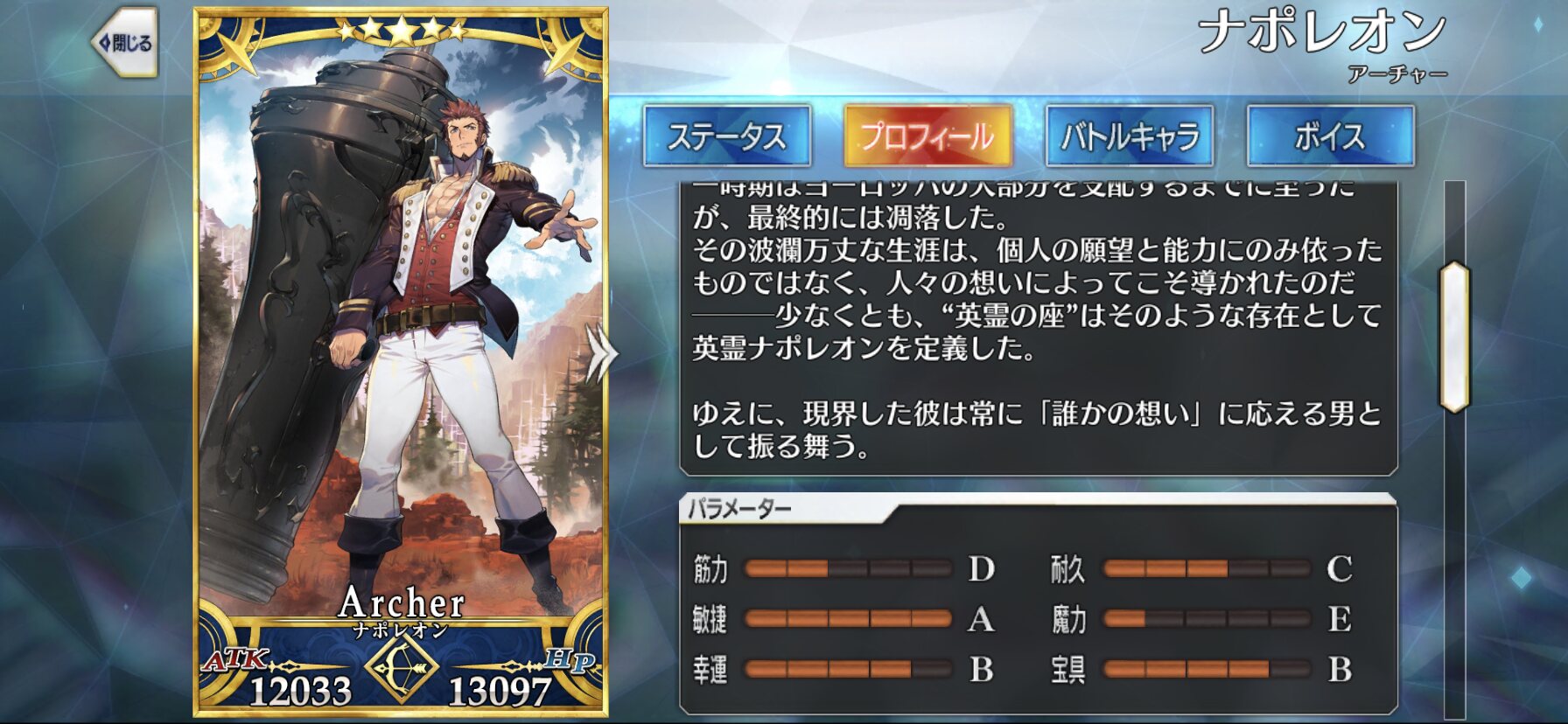This screenshot has height=724, width=1568.
Task: Click the 魔力 mana gauge bar
Action: (x=1207, y=619)
